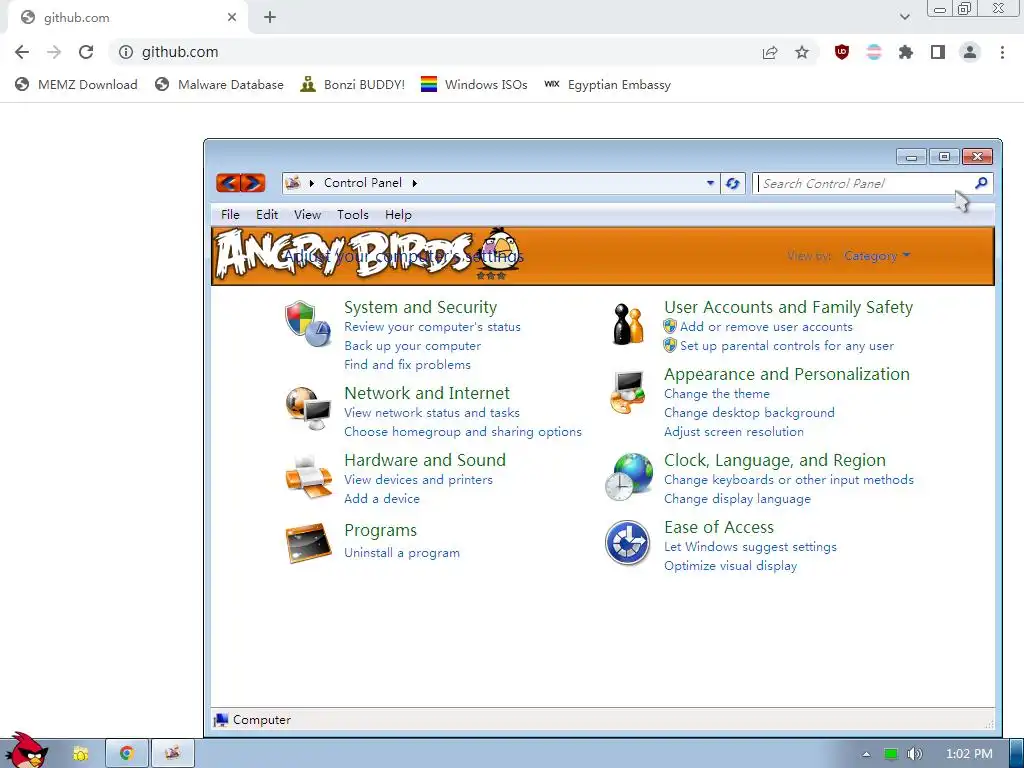Click Change display language link
Viewport: 1024px width, 768px height.
point(737,499)
